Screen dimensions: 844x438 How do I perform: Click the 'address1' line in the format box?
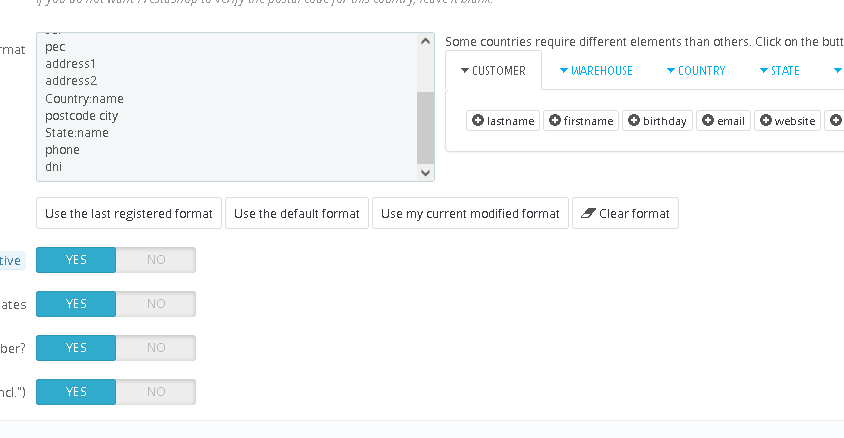coord(71,63)
